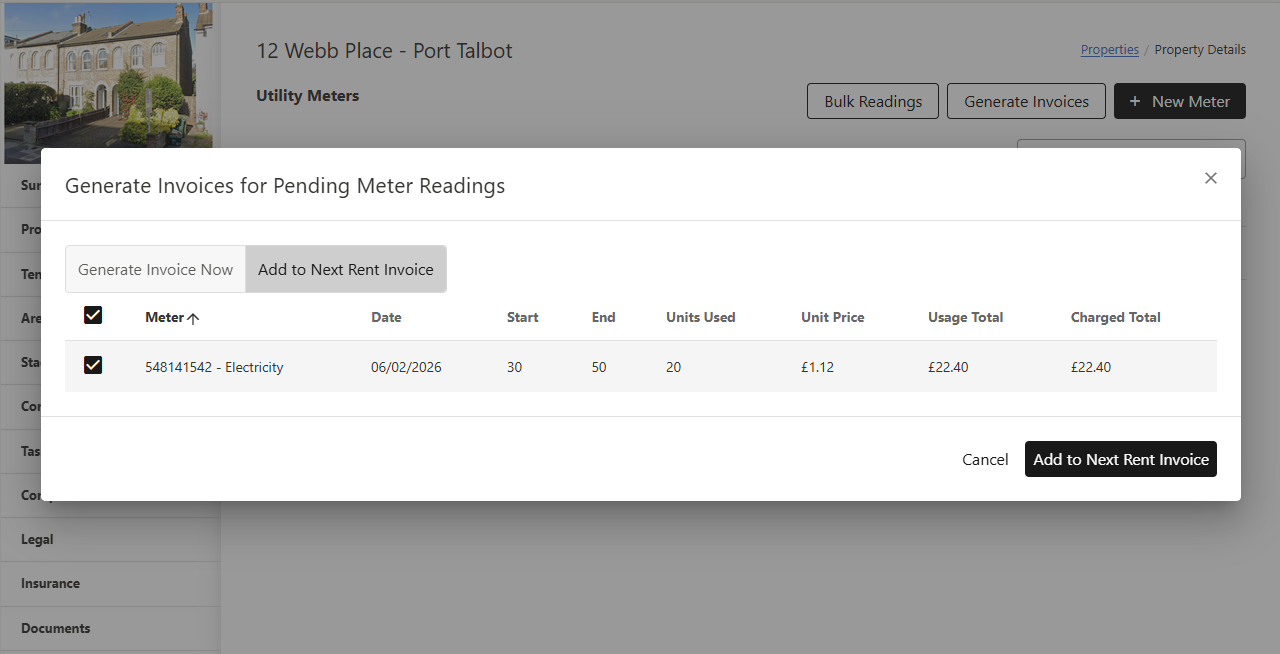Click the Generate Invoices button
The height and width of the screenshot is (654, 1280).
tap(1026, 101)
